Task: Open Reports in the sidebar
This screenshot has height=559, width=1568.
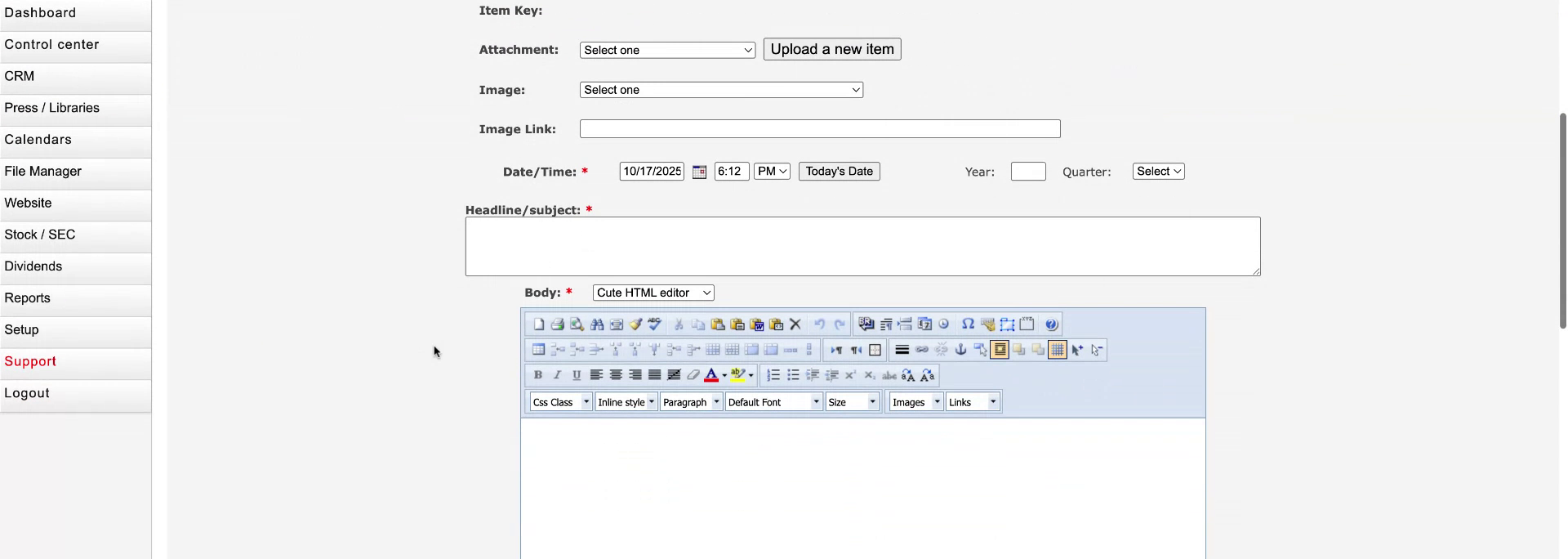Action: (75, 298)
